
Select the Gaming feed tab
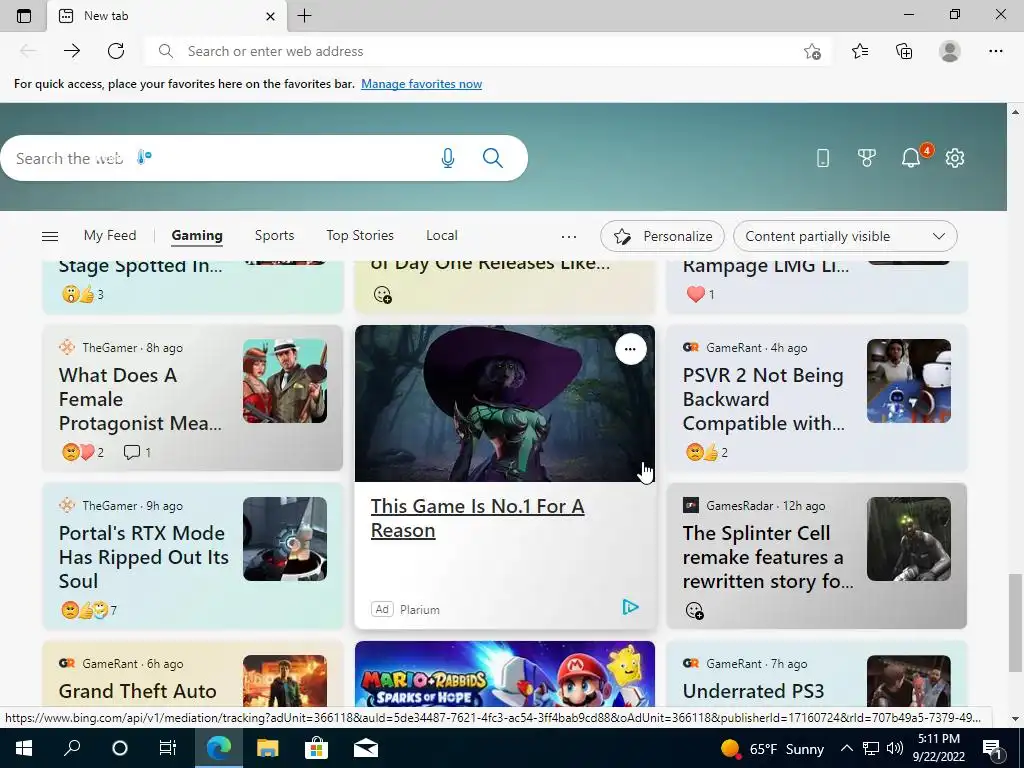tap(197, 235)
